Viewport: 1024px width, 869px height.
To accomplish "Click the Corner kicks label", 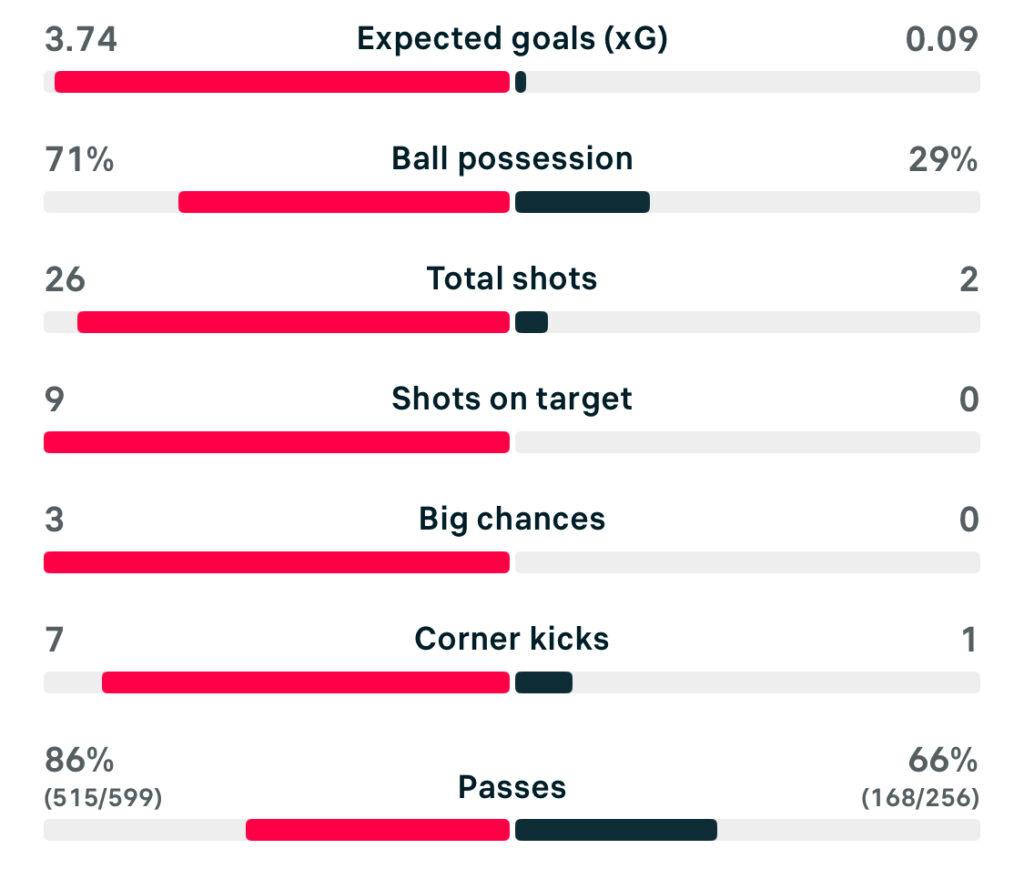I will point(512,639).
